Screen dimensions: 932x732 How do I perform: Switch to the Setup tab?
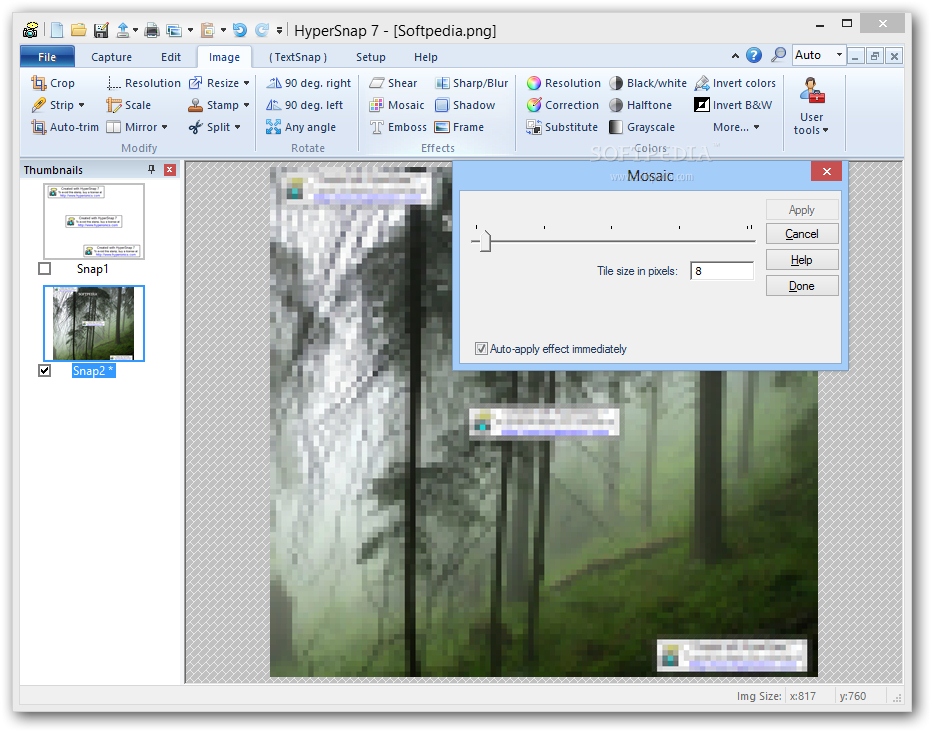coord(370,57)
